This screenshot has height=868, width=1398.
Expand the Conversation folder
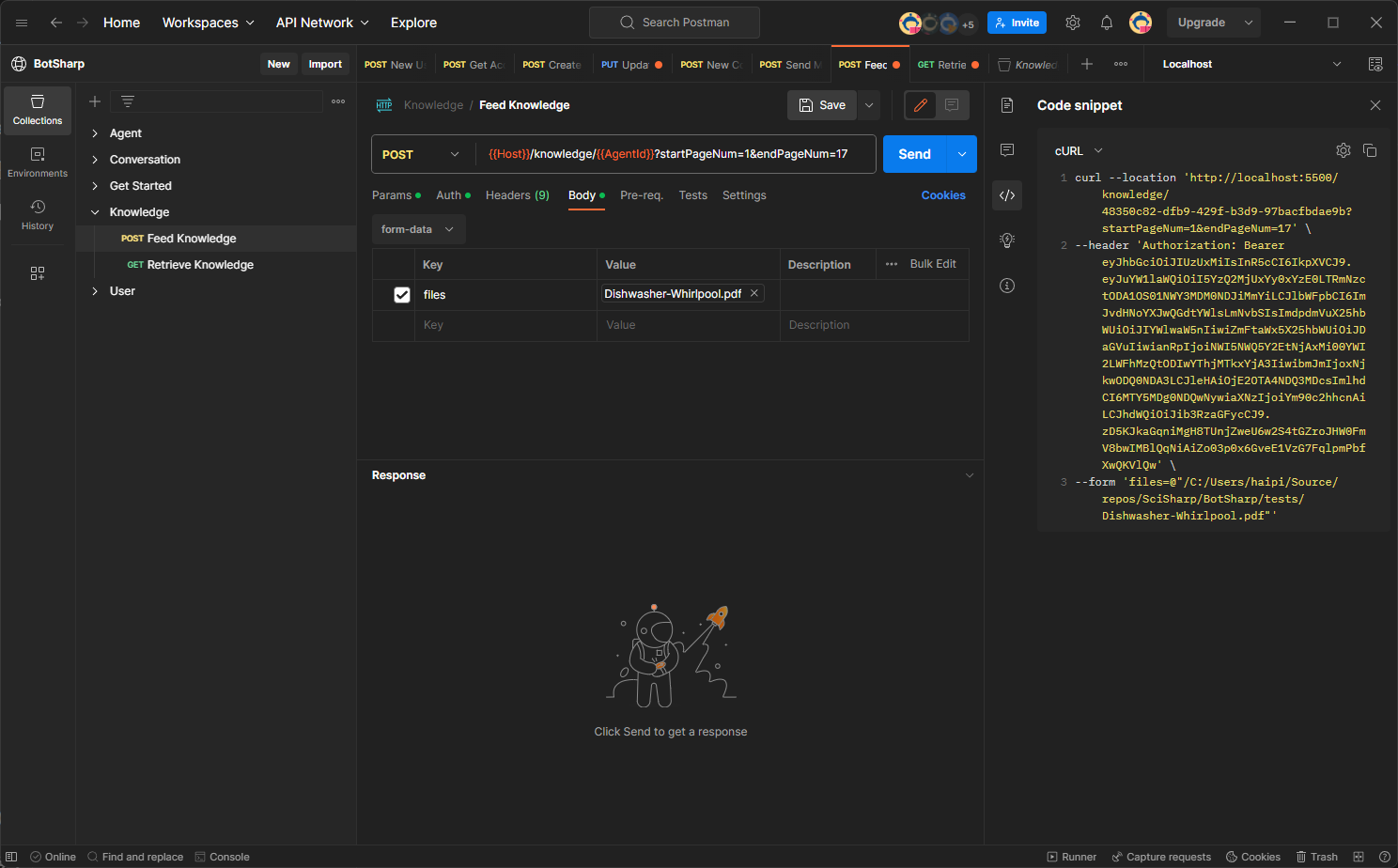coord(95,160)
